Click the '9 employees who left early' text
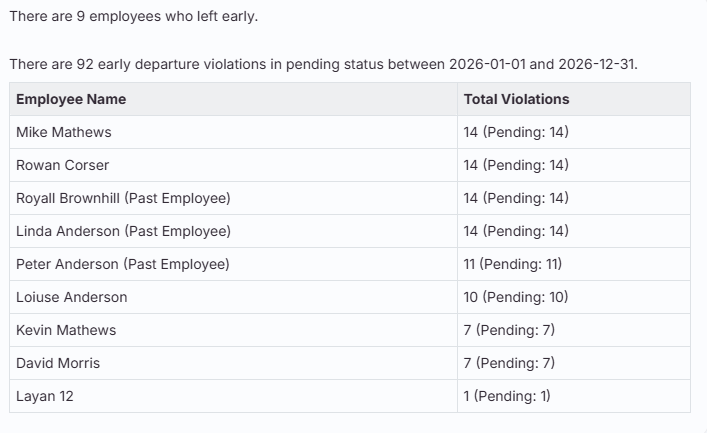The width and height of the screenshot is (707, 433). click(167, 16)
